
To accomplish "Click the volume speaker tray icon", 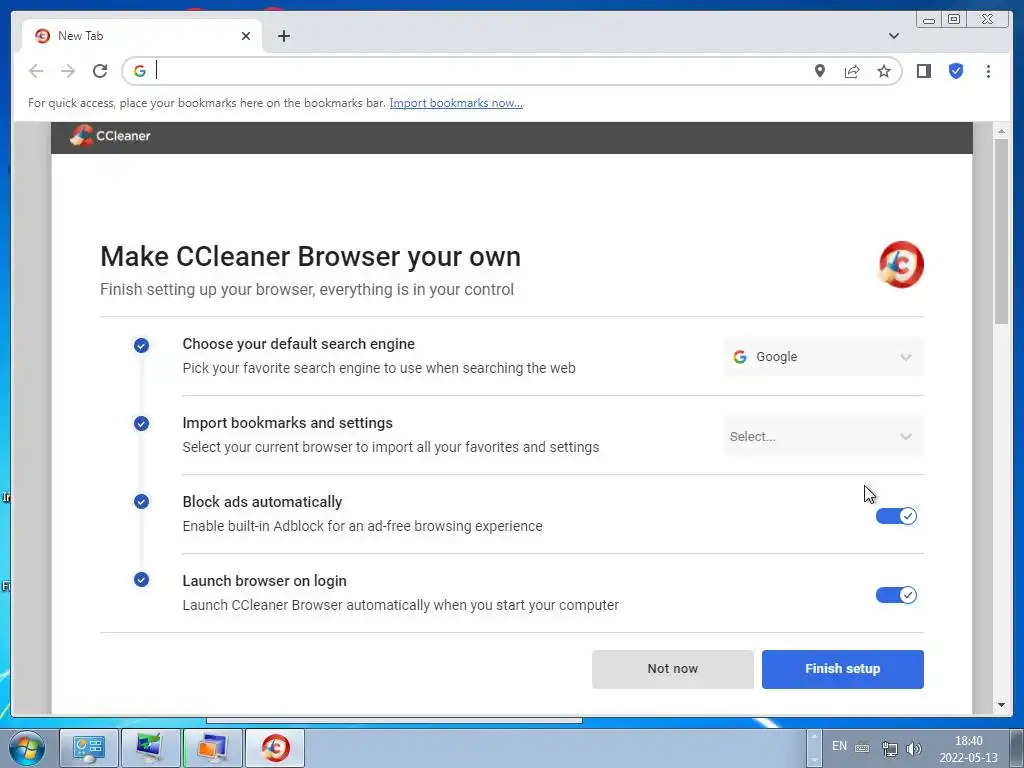I will pos(914,748).
